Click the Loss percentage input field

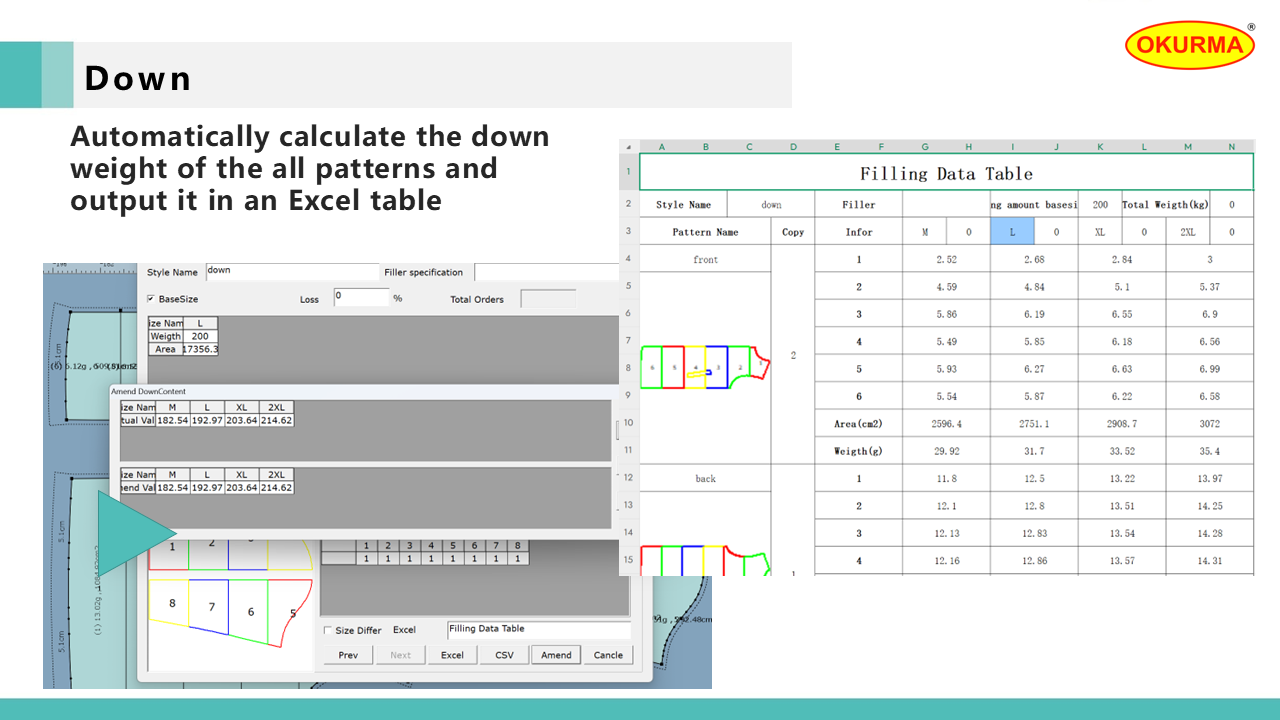(360, 298)
